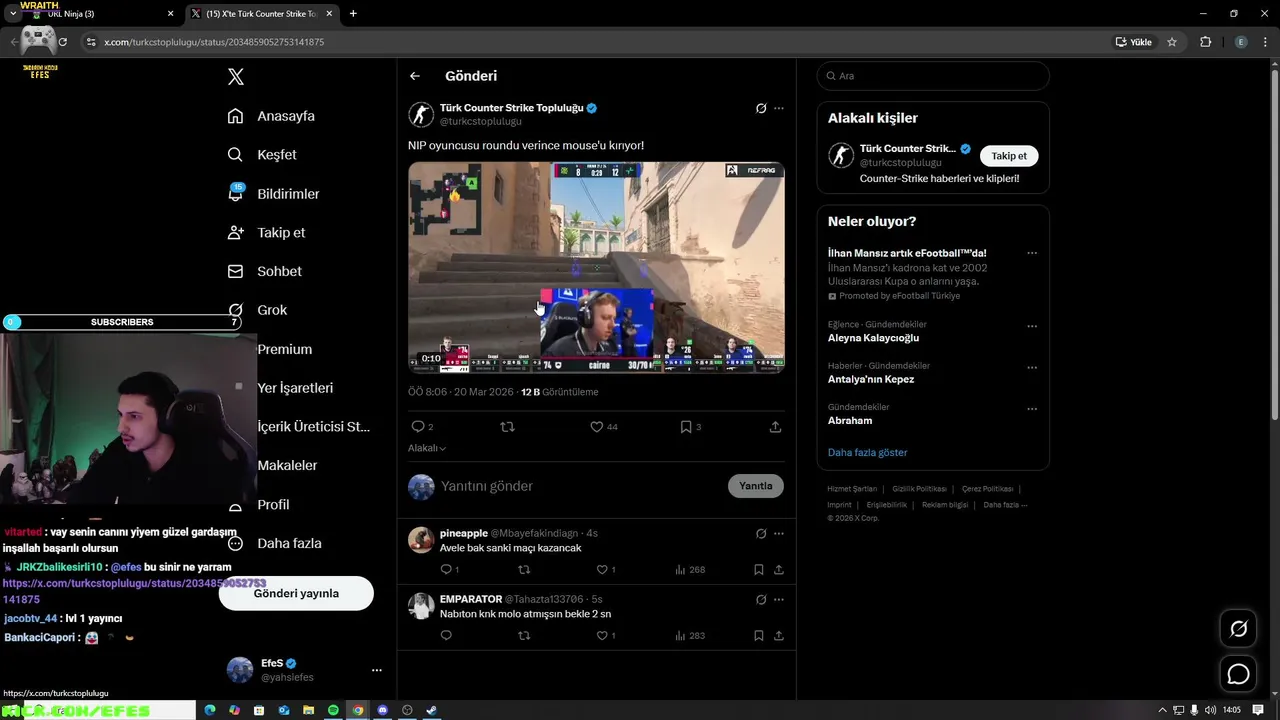Image resolution: width=1280 pixels, height=720 pixels.
Task: Open floating chat bubble button
Action: (x=1238, y=674)
